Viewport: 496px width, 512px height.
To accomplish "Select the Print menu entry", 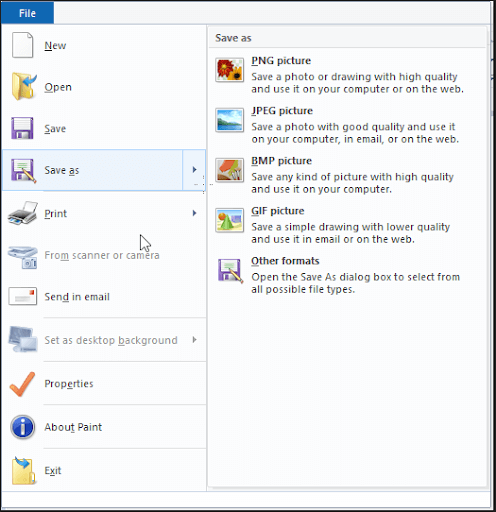I will [104, 213].
